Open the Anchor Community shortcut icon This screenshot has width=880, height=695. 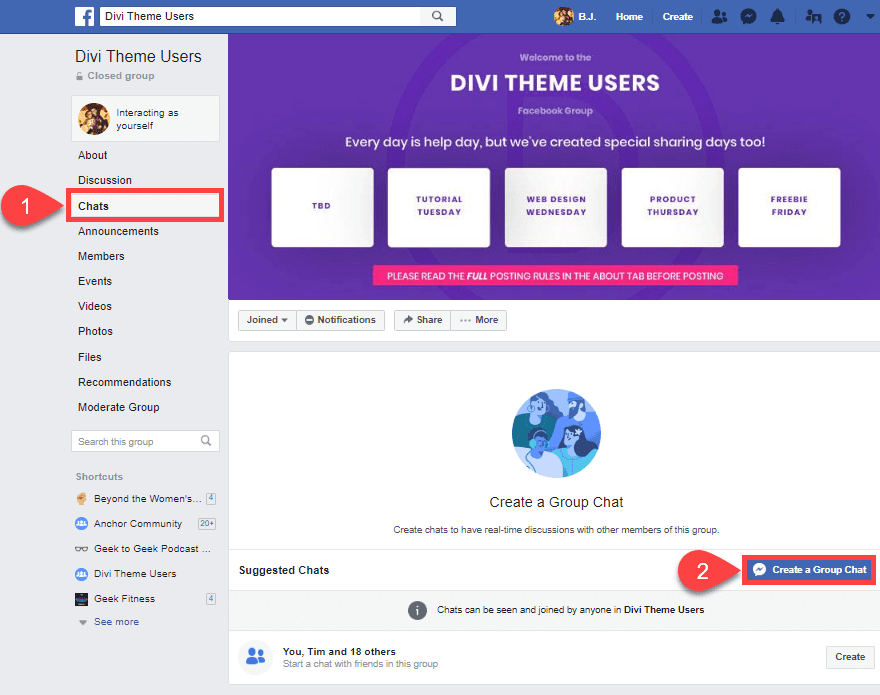click(80, 523)
